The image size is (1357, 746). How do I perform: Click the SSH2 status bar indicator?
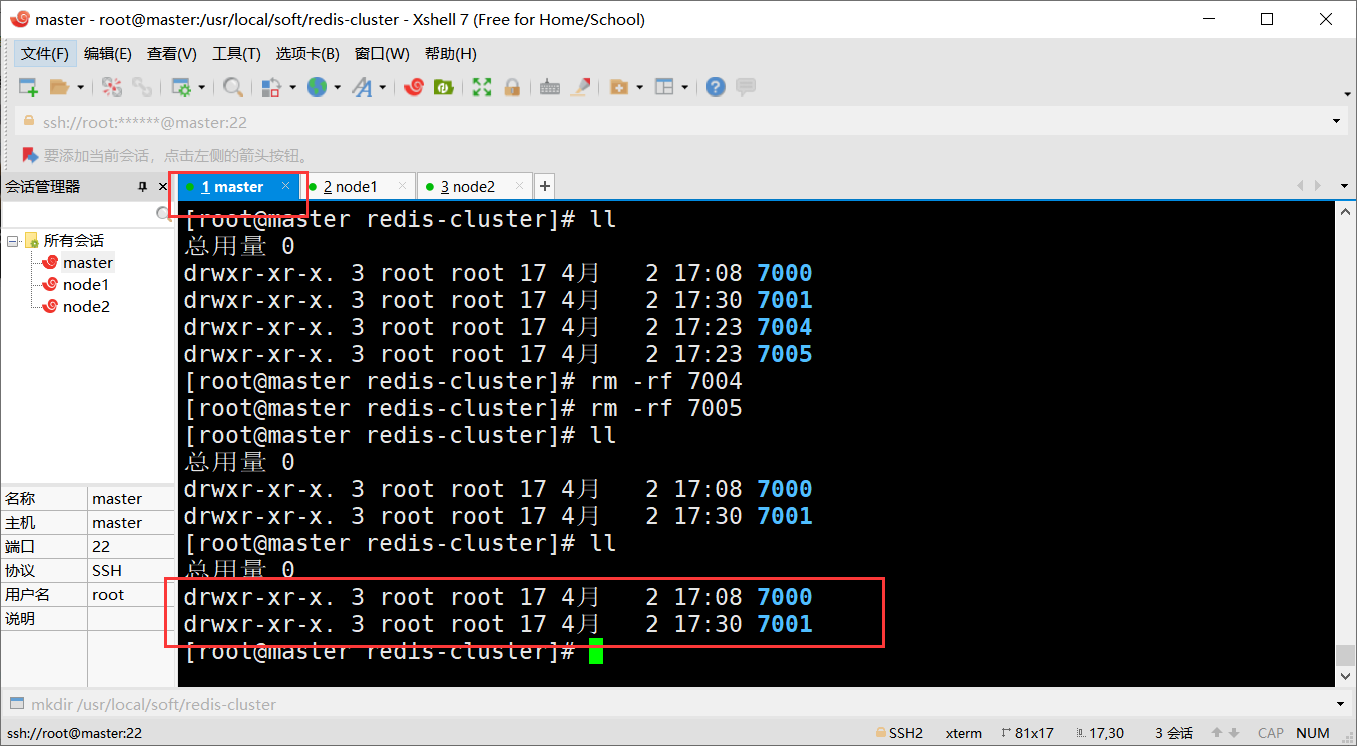899,733
